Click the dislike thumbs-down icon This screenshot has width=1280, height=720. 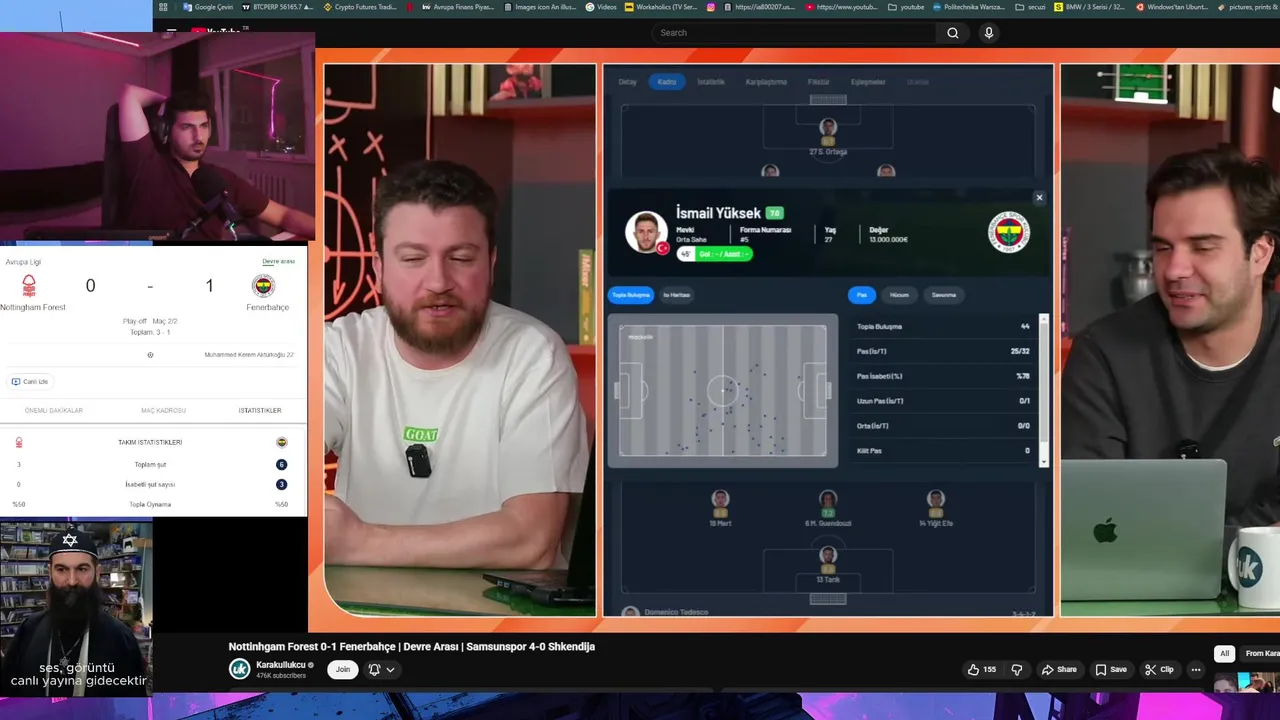(1017, 669)
